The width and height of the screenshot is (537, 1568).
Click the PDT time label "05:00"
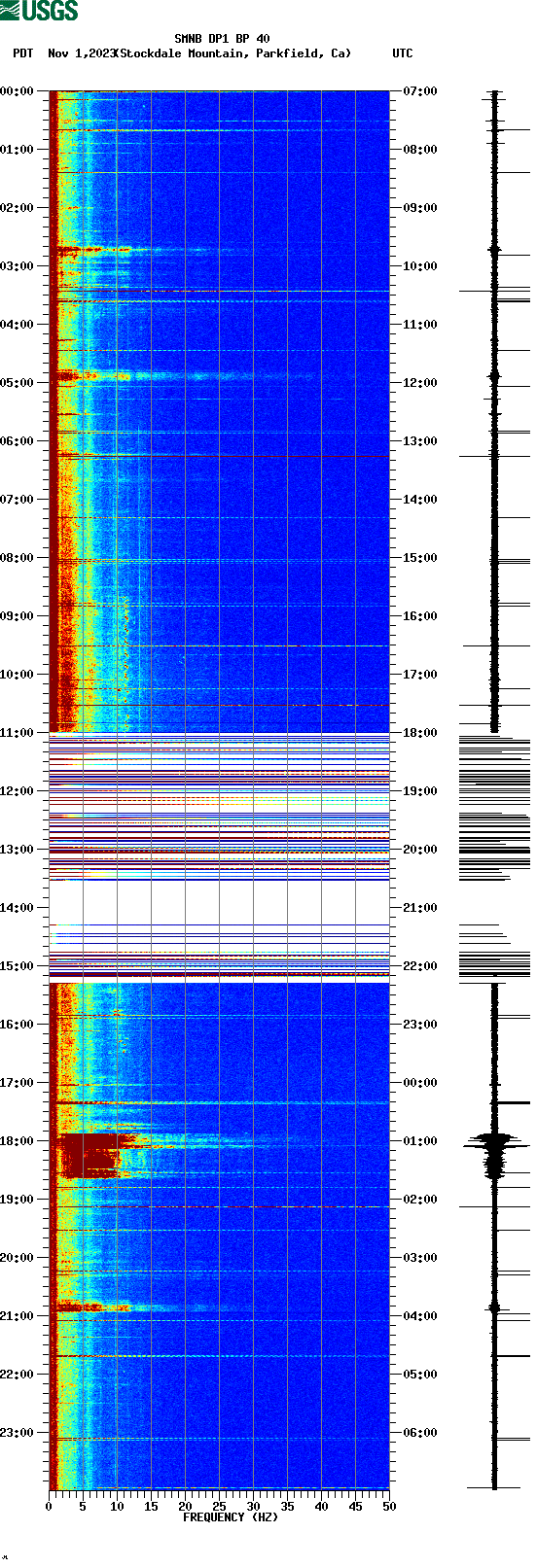[17, 383]
